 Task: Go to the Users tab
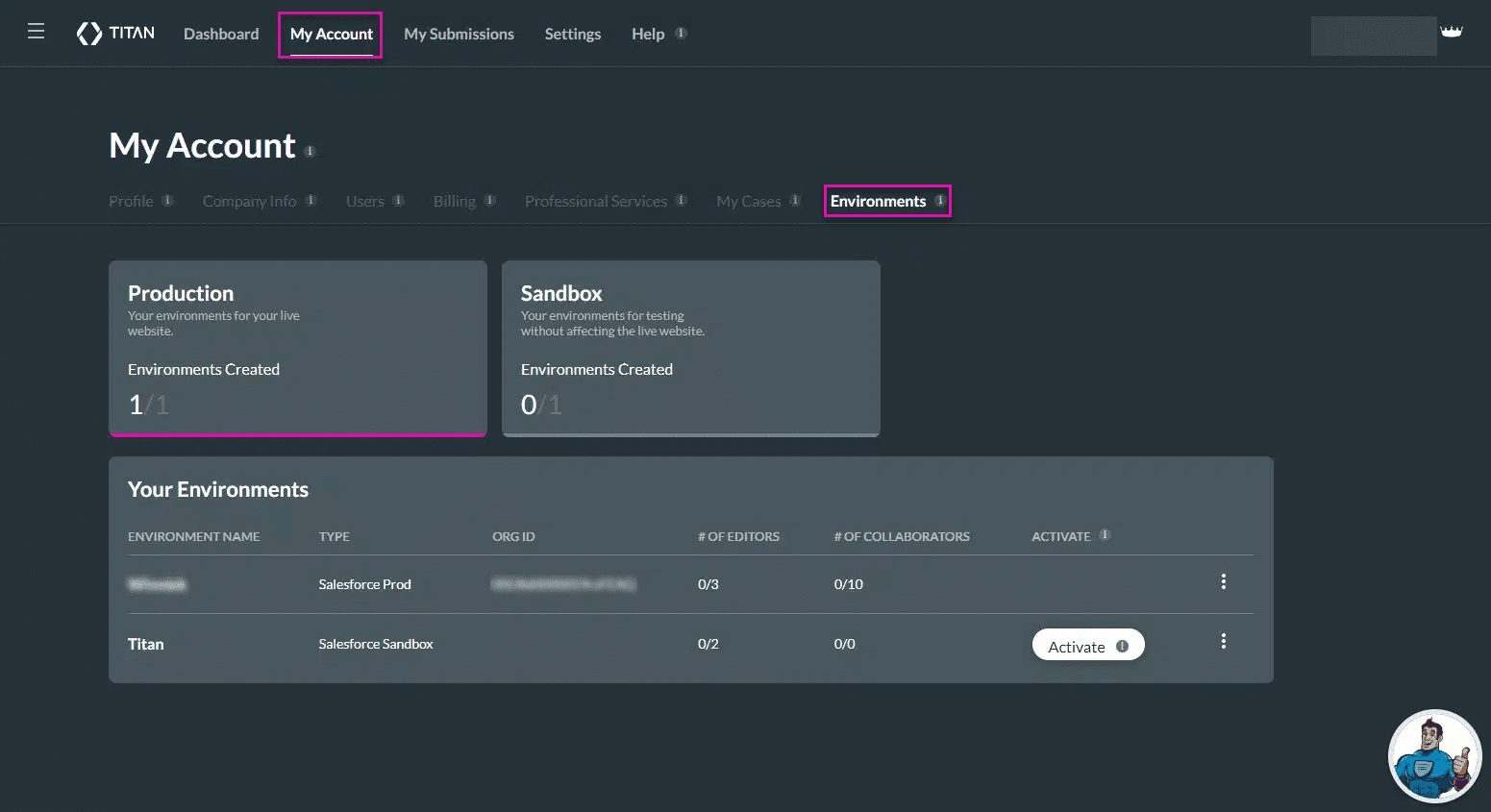[x=364, y=201]
